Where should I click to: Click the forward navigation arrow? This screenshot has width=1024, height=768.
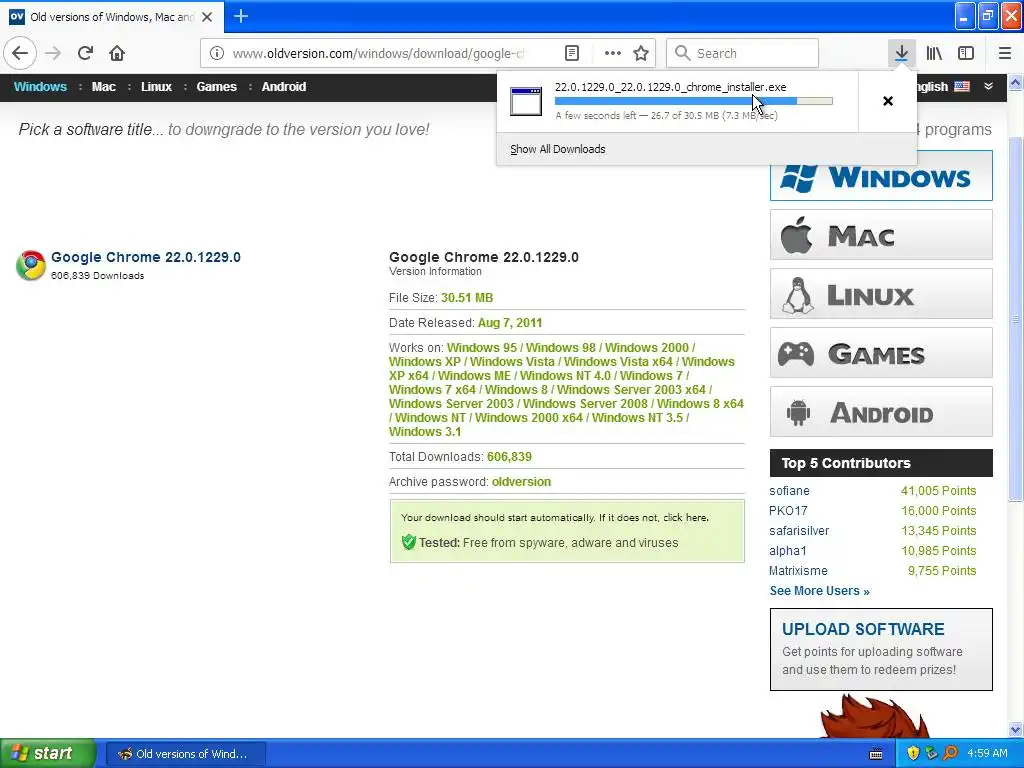click(53, 53)
